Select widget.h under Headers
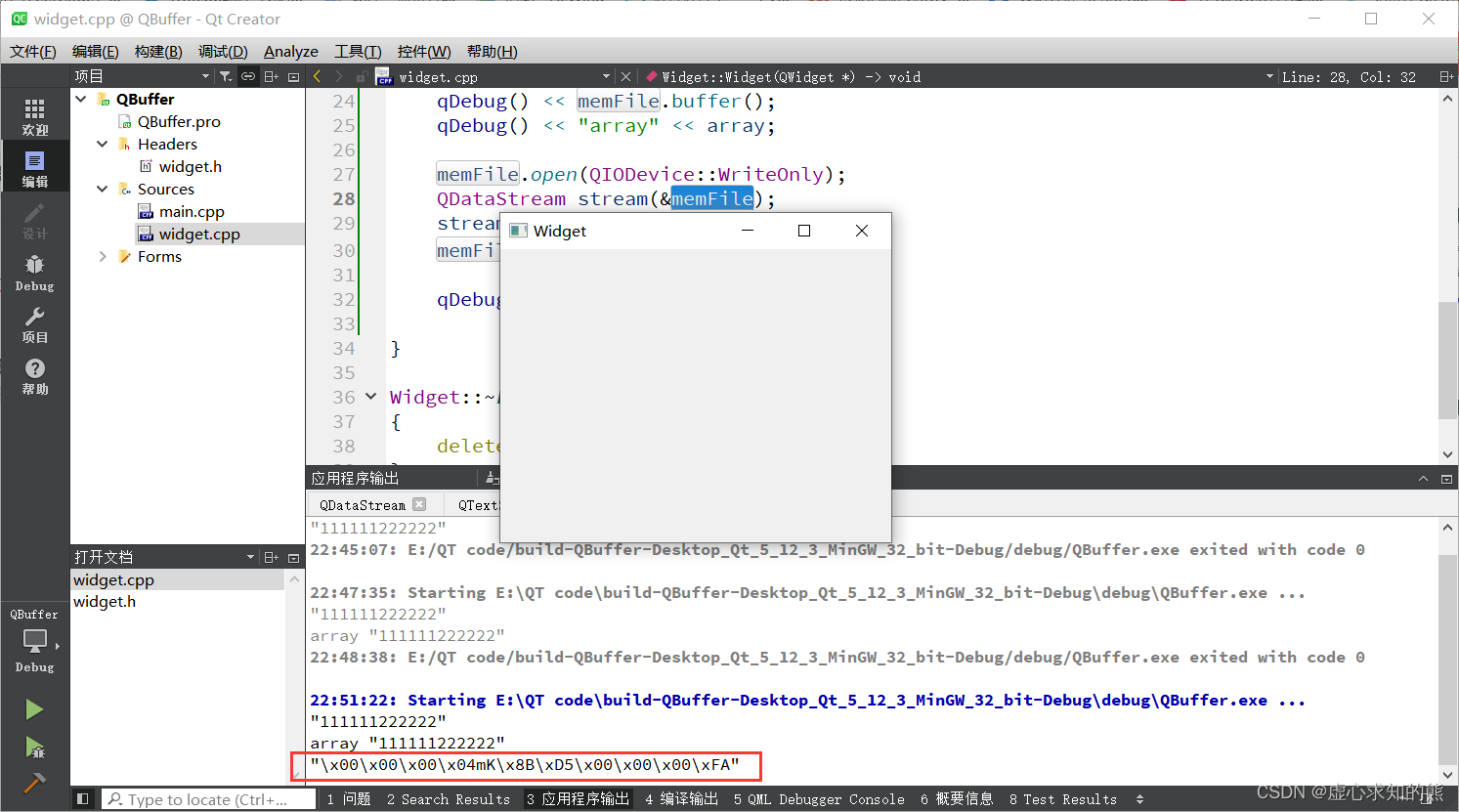1459x812 pixels. pyautogui.click(x=190, y=166)
